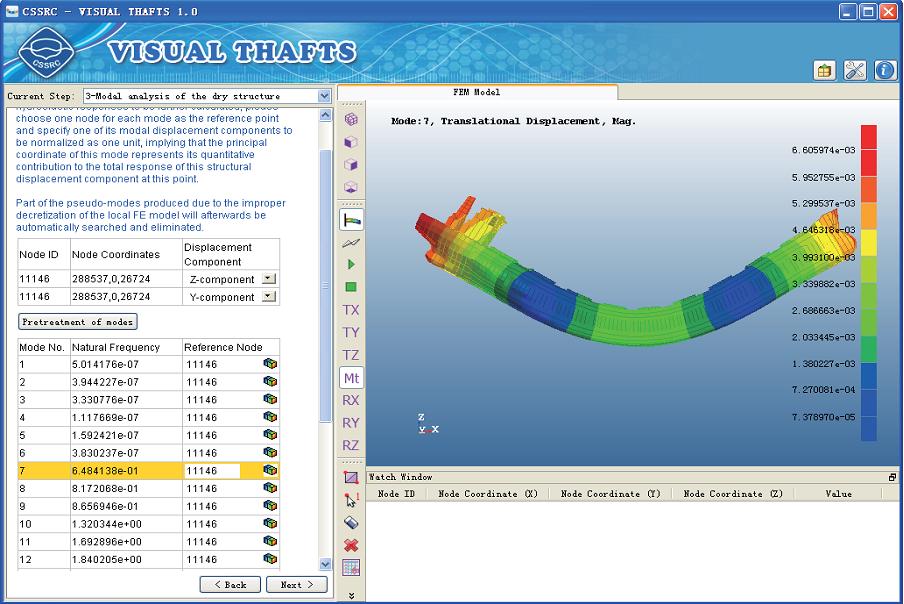Click the Pretreatment of modes button
Viewport: 904px width, 604px height.
[x=78, y=322]
